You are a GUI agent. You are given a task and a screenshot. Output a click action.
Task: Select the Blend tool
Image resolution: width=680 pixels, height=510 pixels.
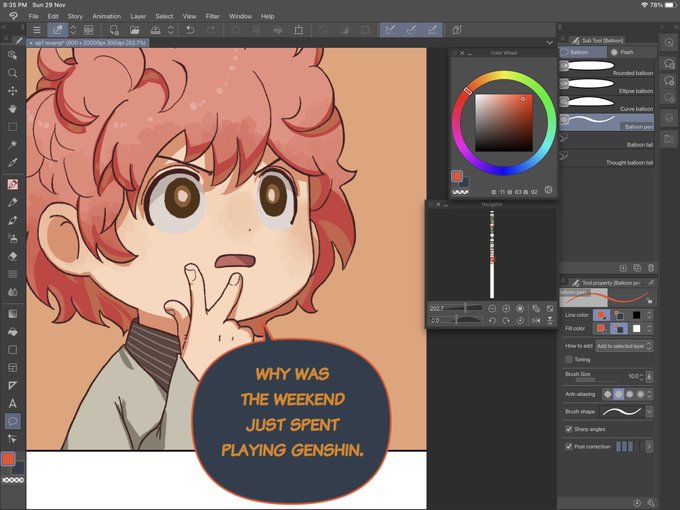pos(13,292)
